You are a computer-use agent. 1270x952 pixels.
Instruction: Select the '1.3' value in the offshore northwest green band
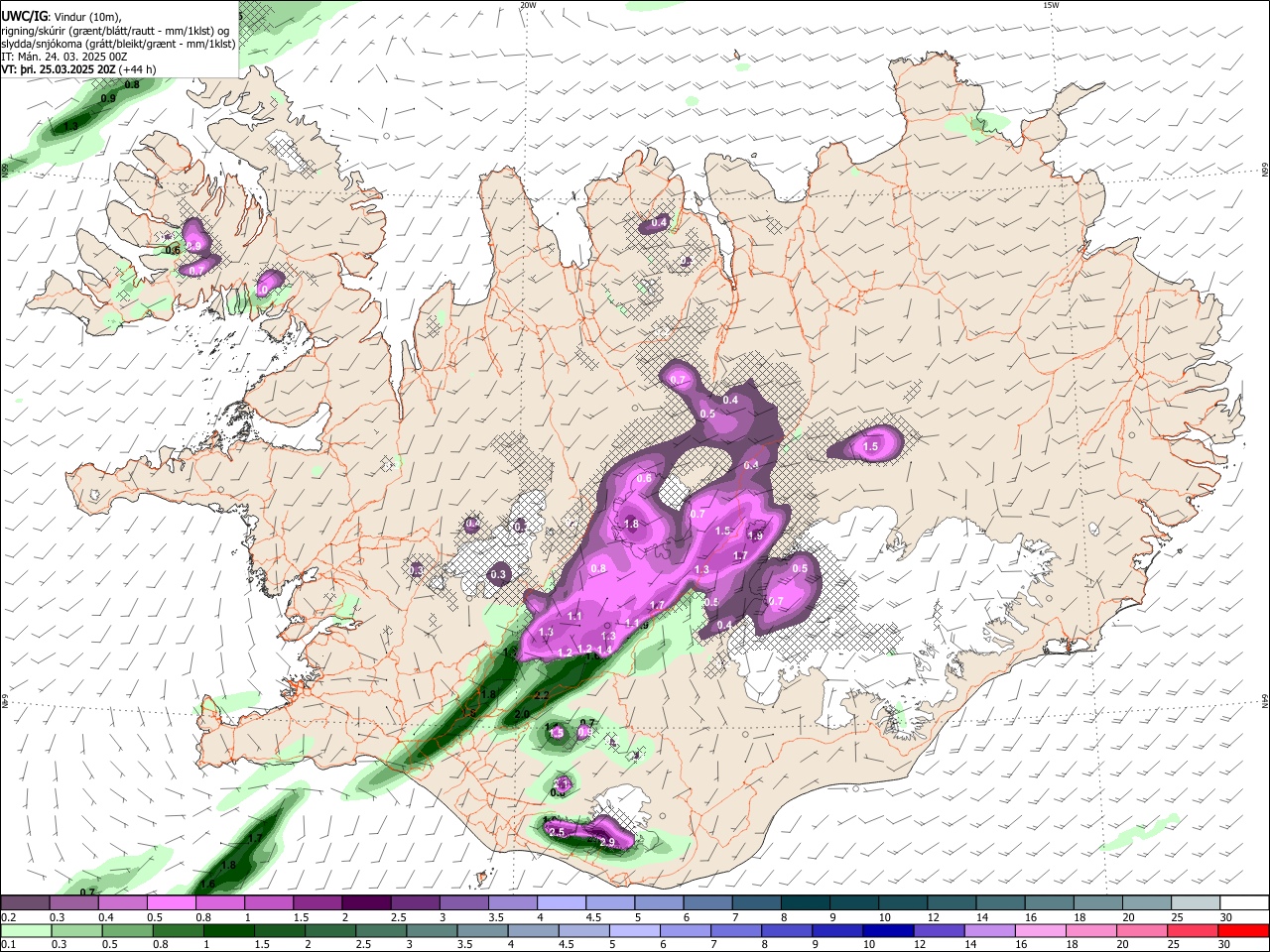(x=71, y=127)
